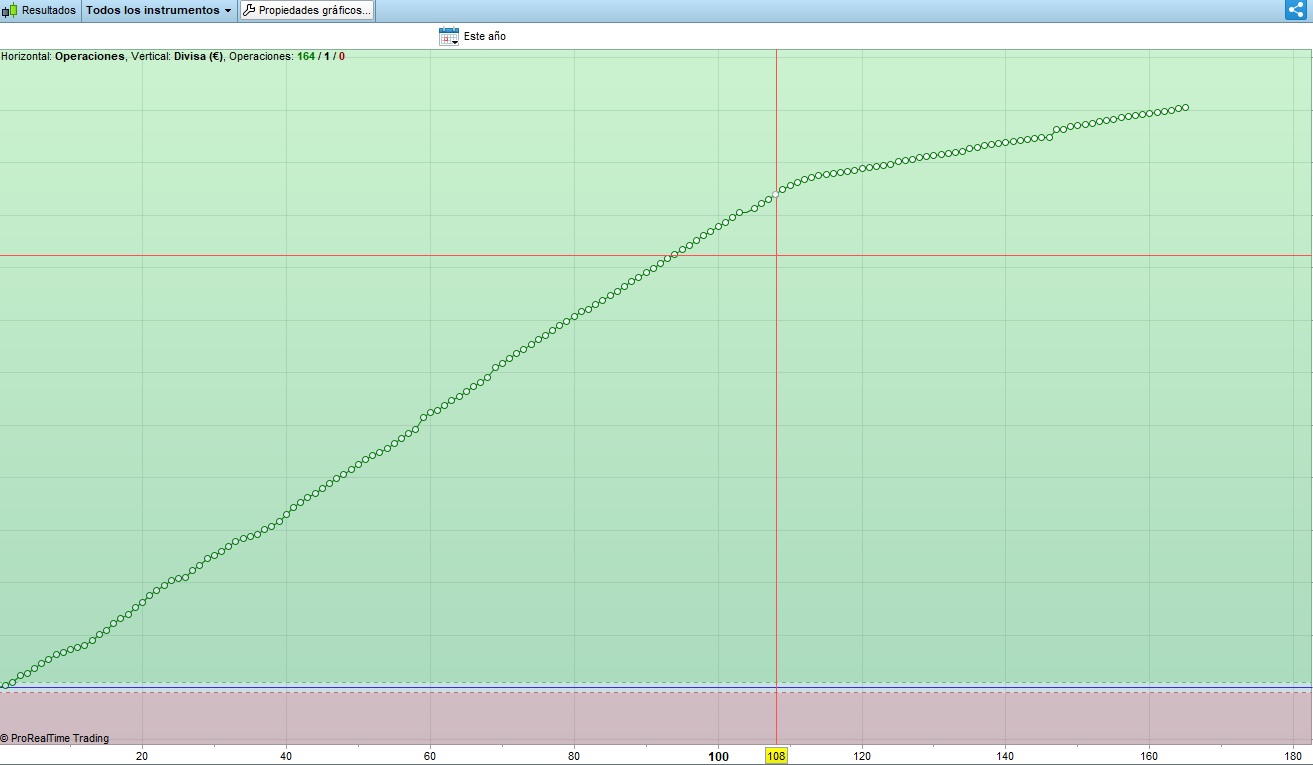Select the yellow 108 axis marker
1313x765 pixels.
(x=776, y=756)
